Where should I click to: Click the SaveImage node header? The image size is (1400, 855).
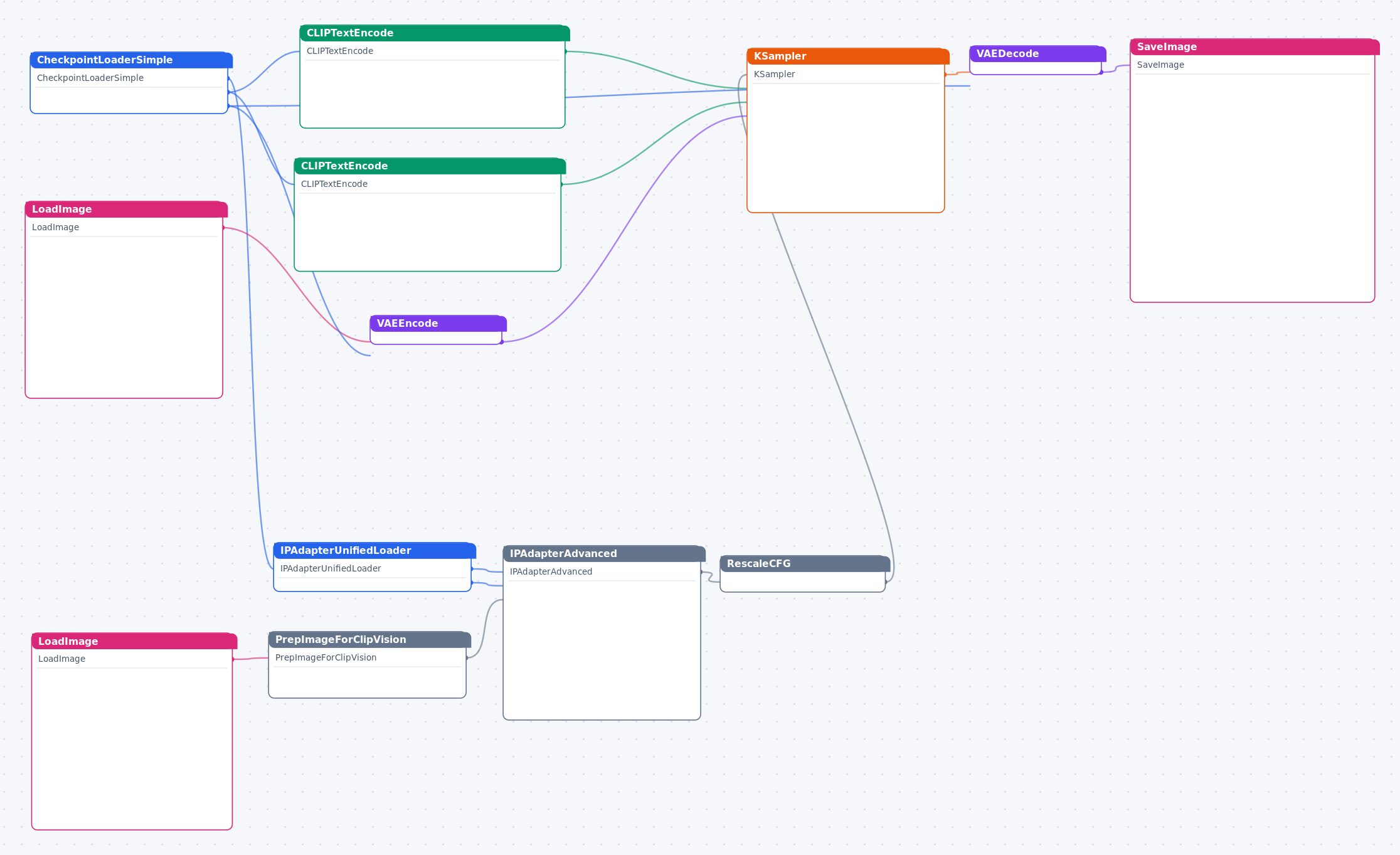click(x=1254, y=47)
